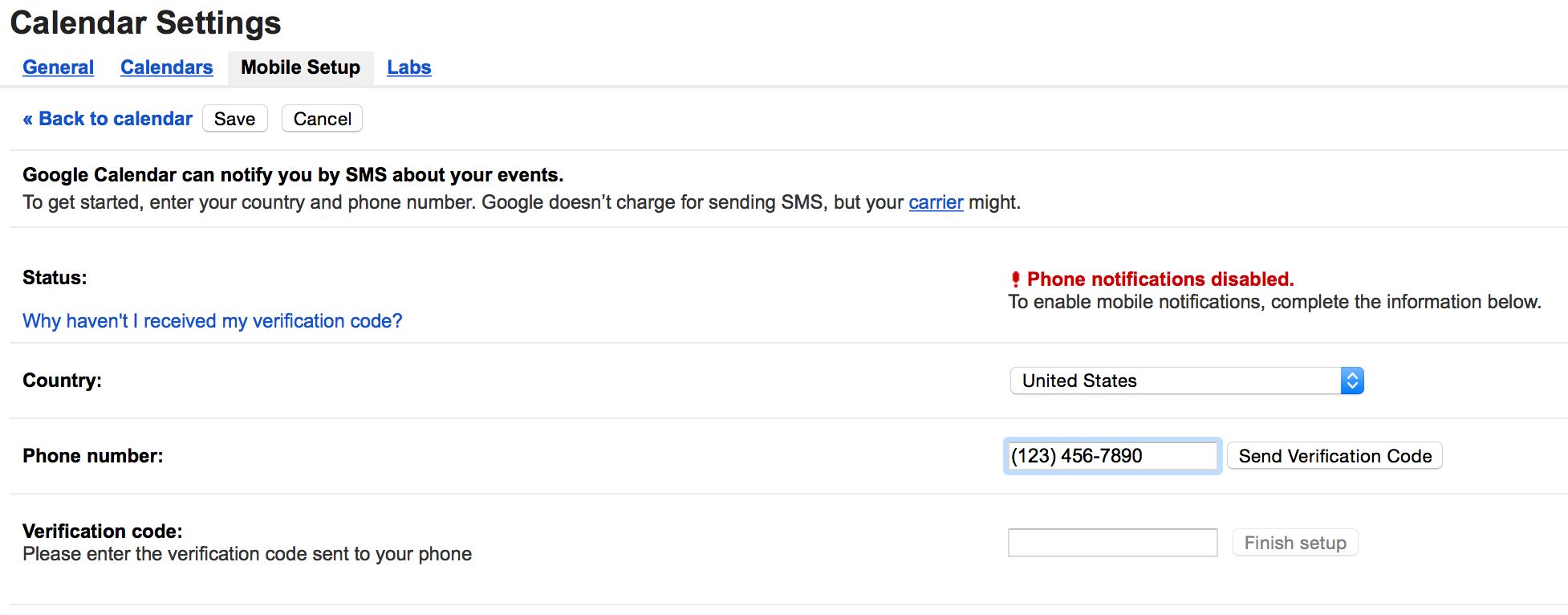Screen dimensions: 1568x615
Task: Switch to the General tab
Action: [58, 67]
